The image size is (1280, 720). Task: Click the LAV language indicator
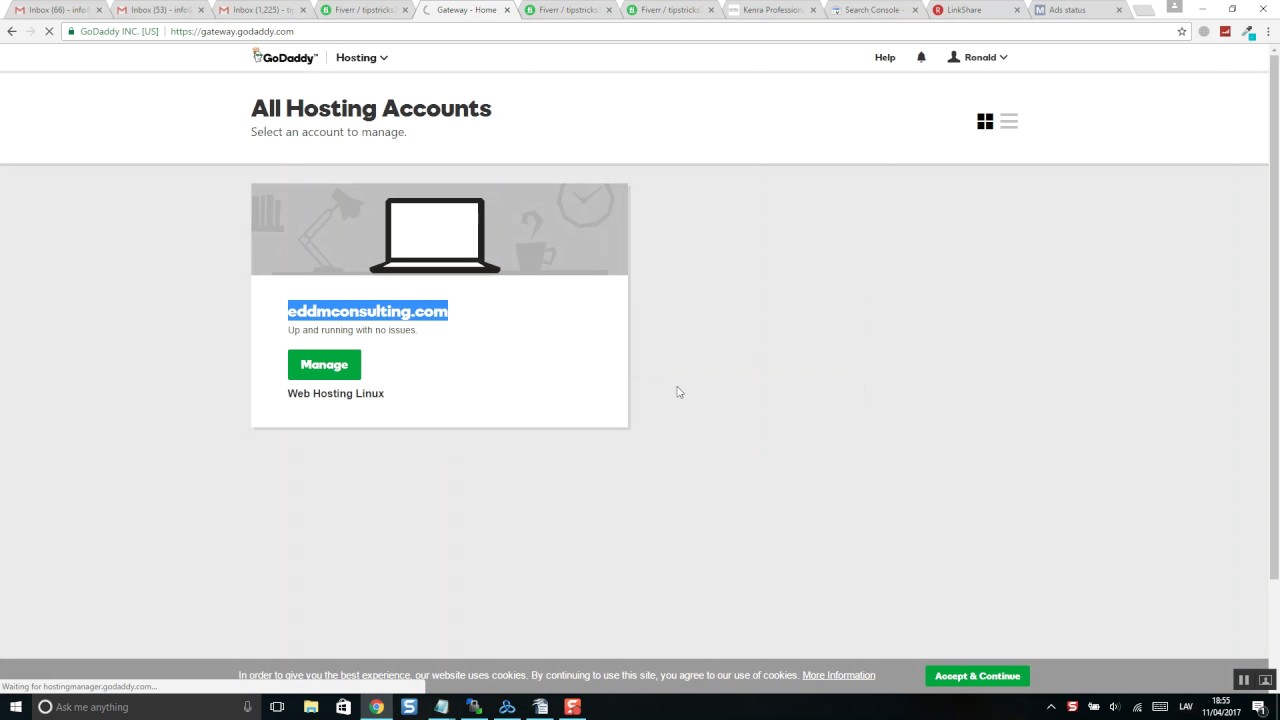pos(1186,707)
